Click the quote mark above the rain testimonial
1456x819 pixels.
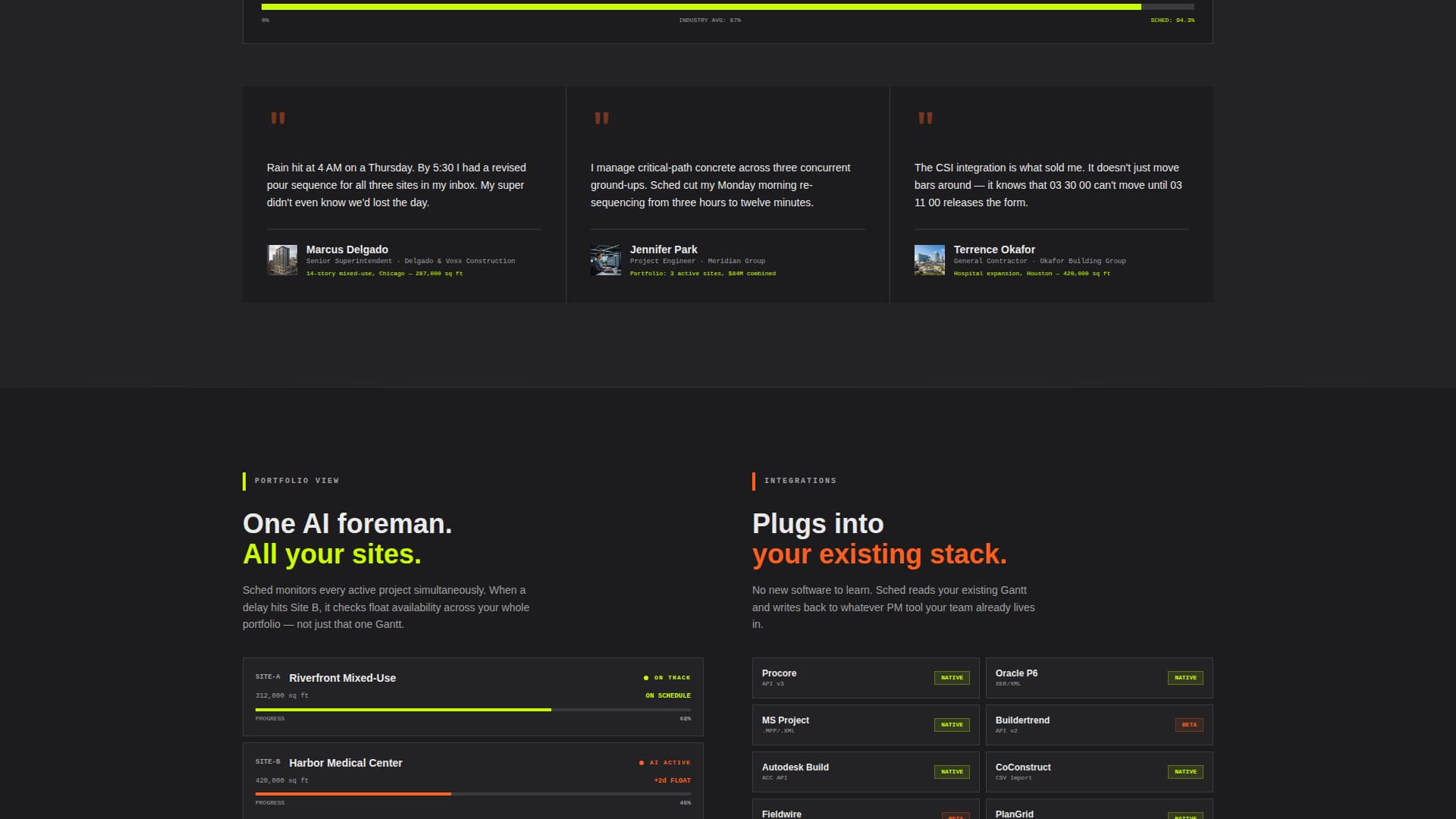click(x=278, y=118)
